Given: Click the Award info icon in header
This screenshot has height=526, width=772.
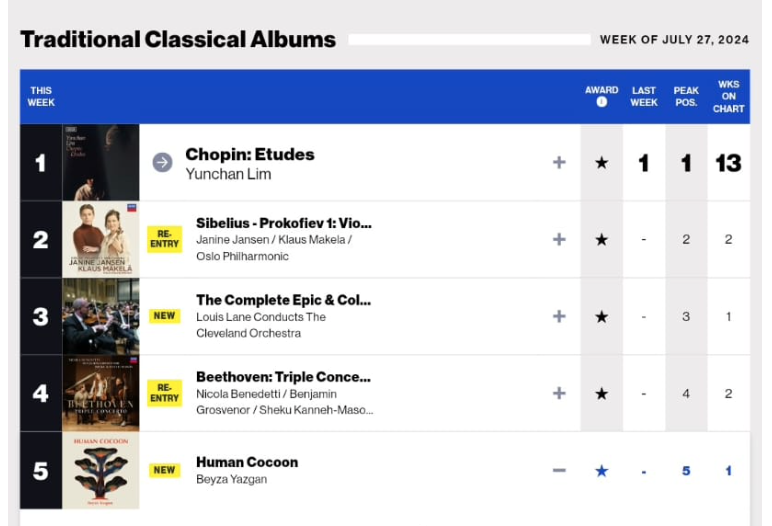Looking at the screenshot, I should 601,102.
